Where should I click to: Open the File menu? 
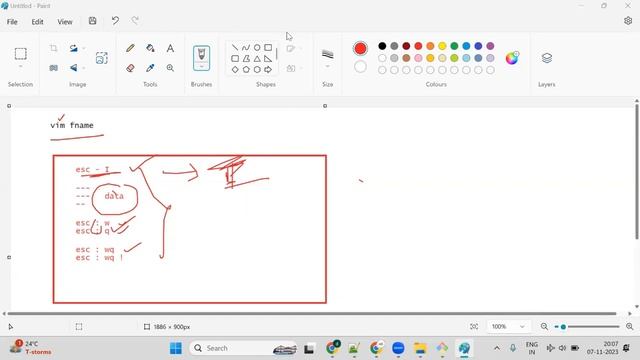coord(12,22)
